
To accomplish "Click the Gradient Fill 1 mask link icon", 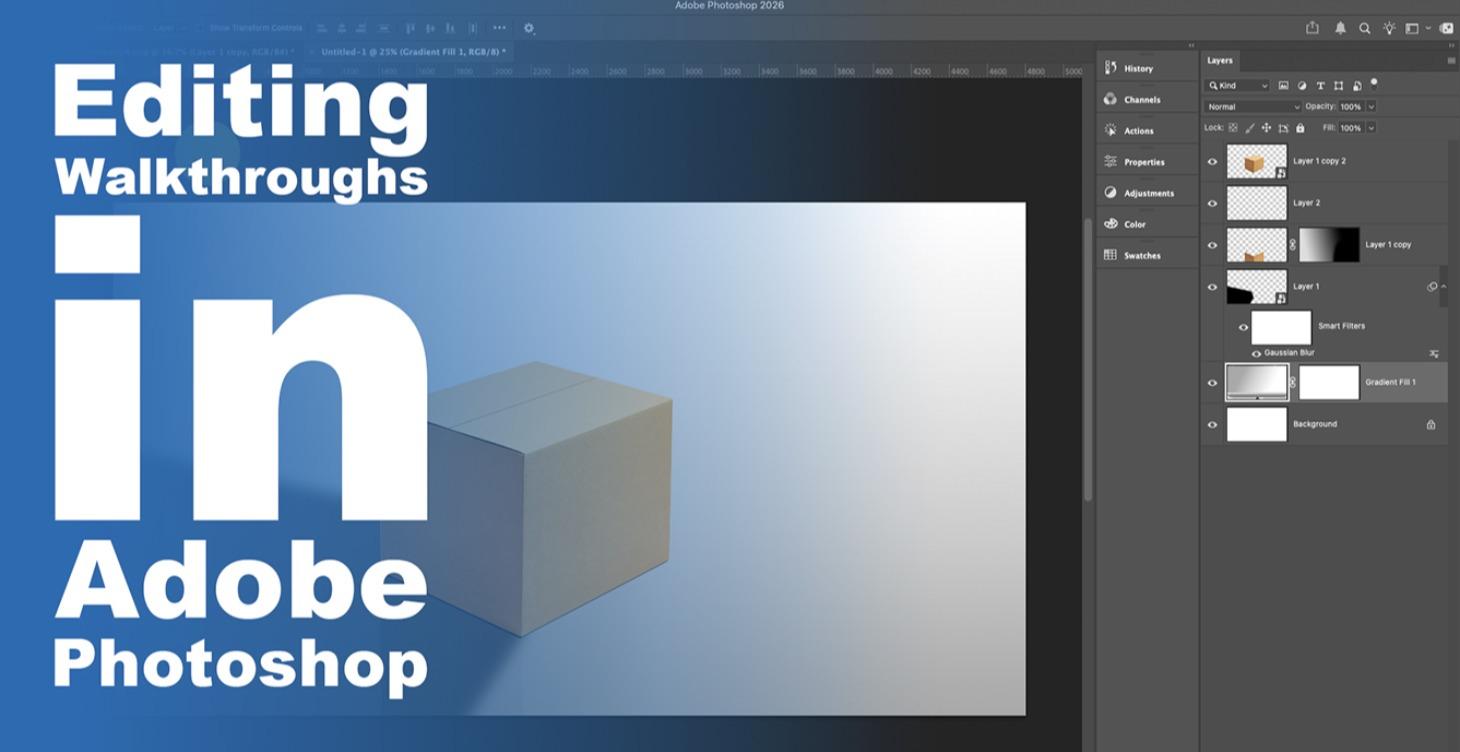I will [x=1292, y=383].
